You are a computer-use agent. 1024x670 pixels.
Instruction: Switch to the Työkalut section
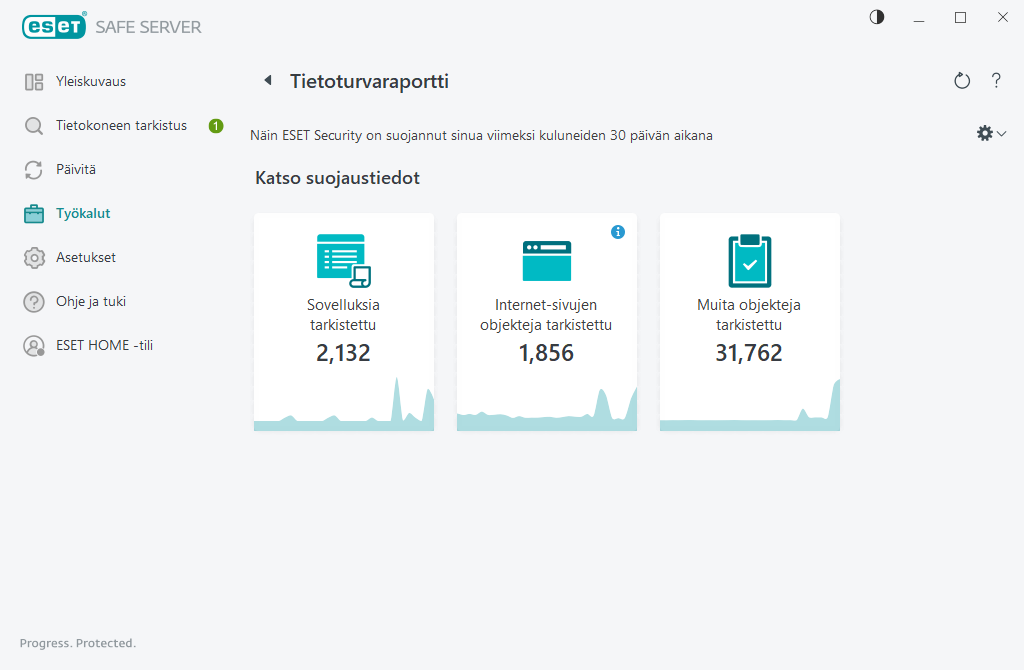[82, 213]
